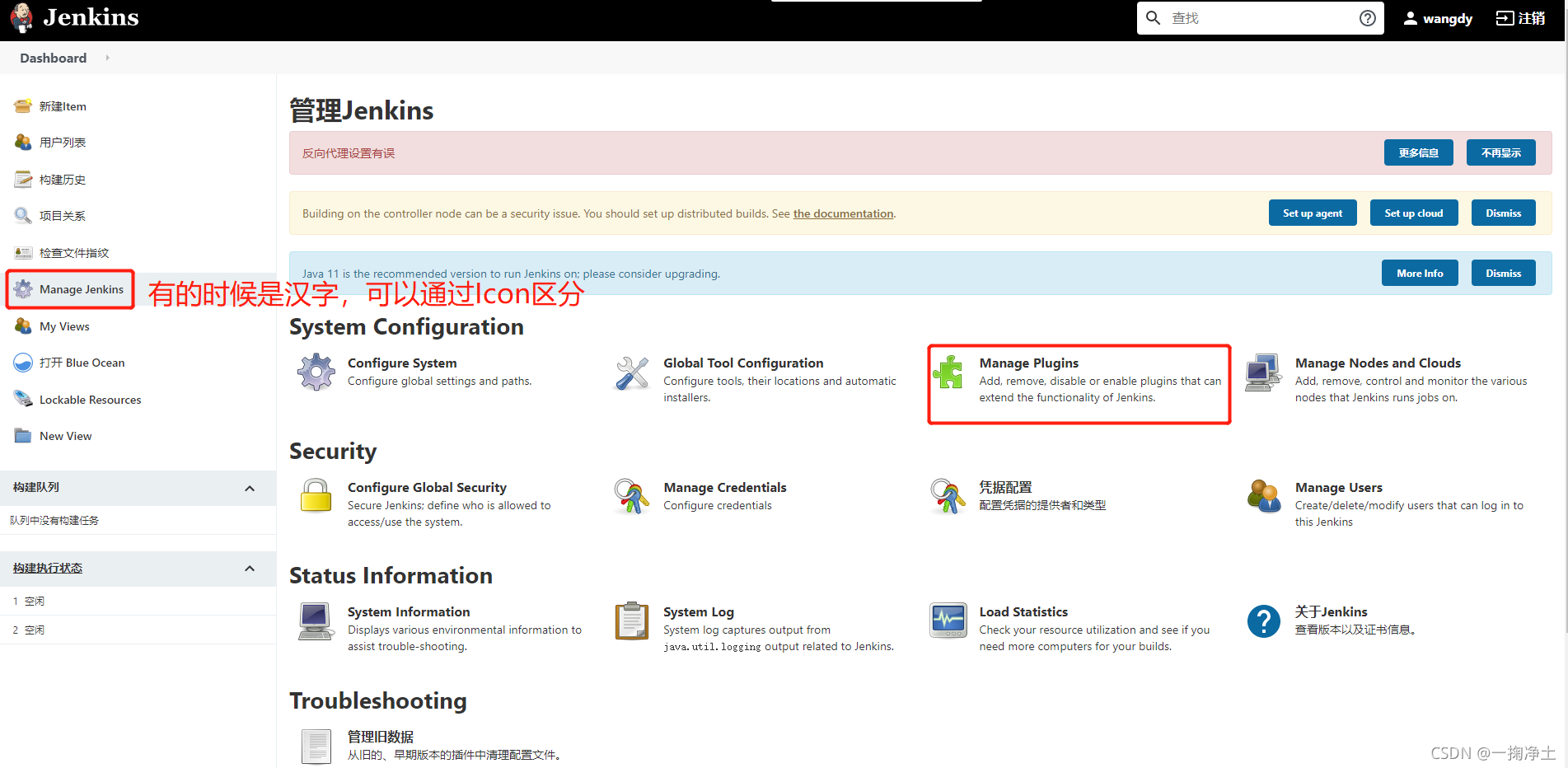This screenshot has height=768, width=1568.
Task: Open the wangdy user profile
Action: (x=1438, y=18)
